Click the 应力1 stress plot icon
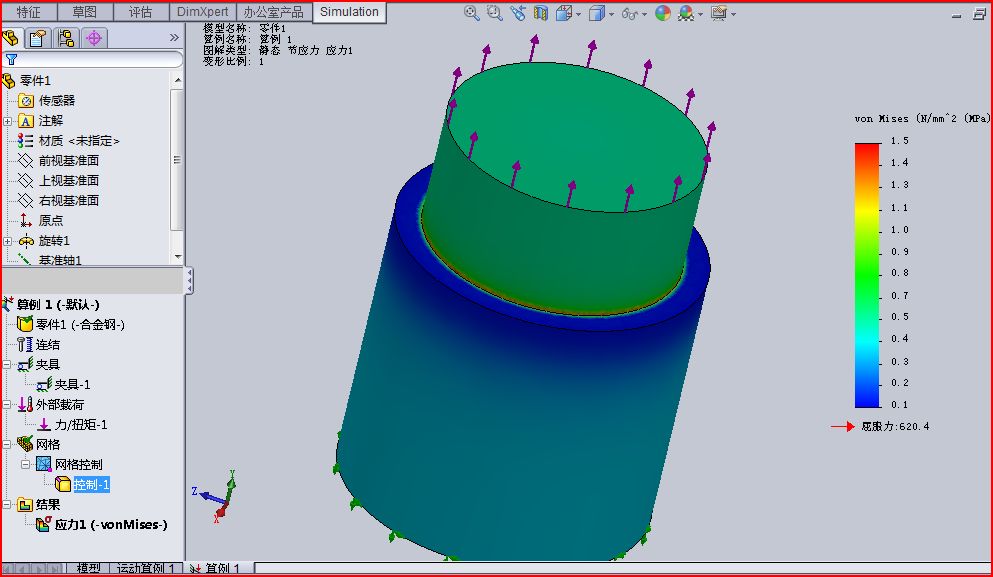 pyautogui.click(x=44, y=524)
